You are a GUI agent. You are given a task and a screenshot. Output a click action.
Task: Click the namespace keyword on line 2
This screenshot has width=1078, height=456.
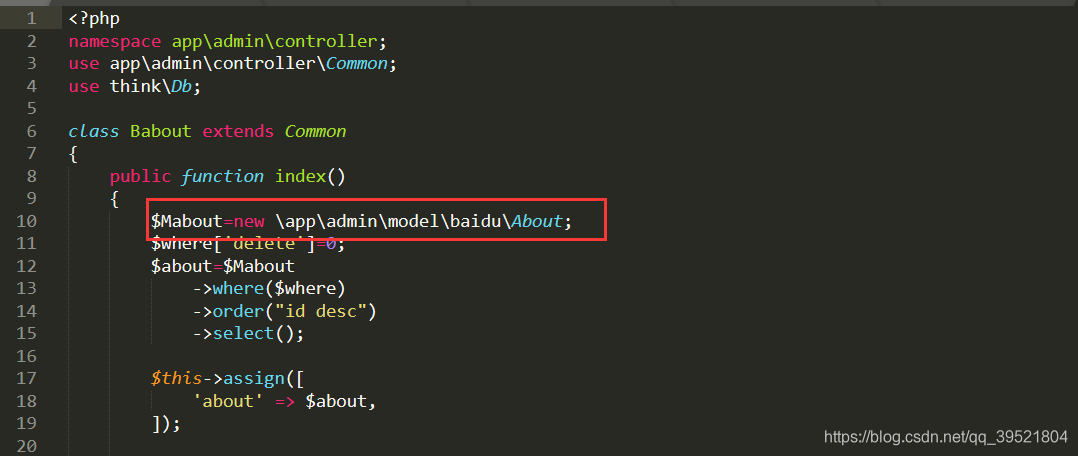coord(115,41)
